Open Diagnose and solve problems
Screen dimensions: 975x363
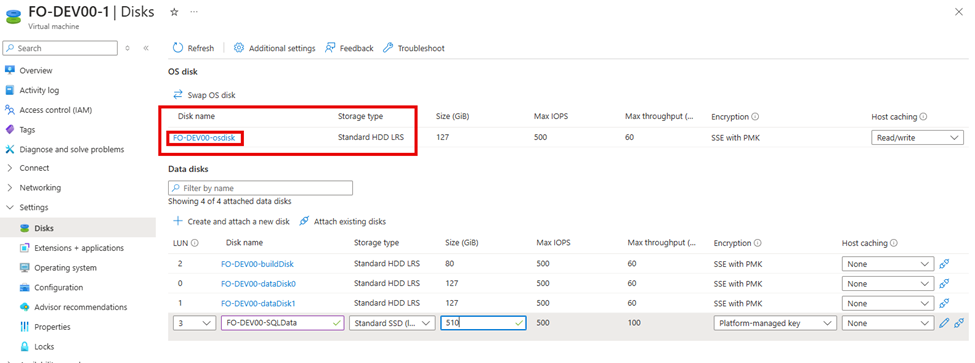pyautogui.click(x=72, y=149)
